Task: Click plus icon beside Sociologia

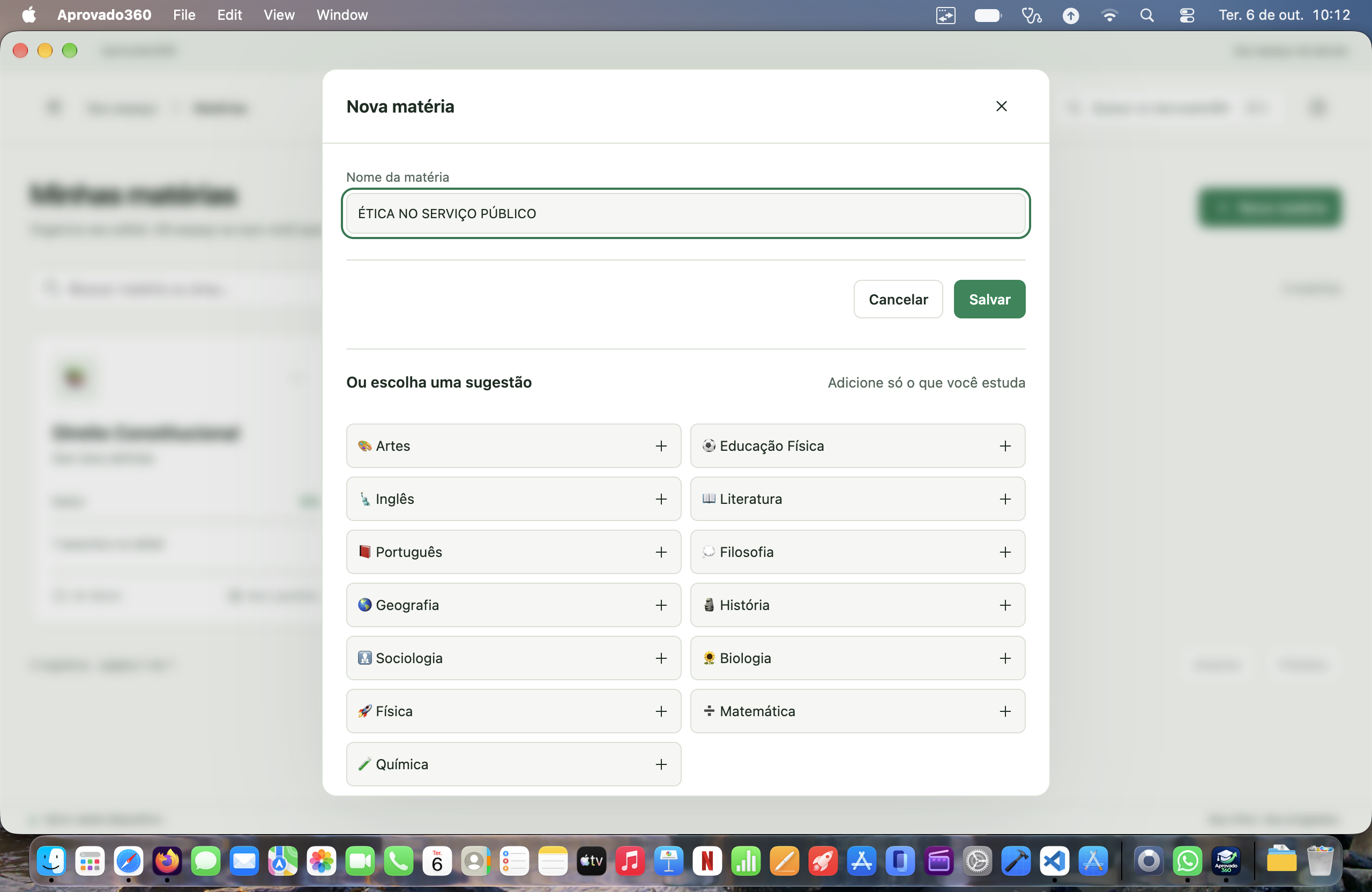Action: [x=661, y=658]
